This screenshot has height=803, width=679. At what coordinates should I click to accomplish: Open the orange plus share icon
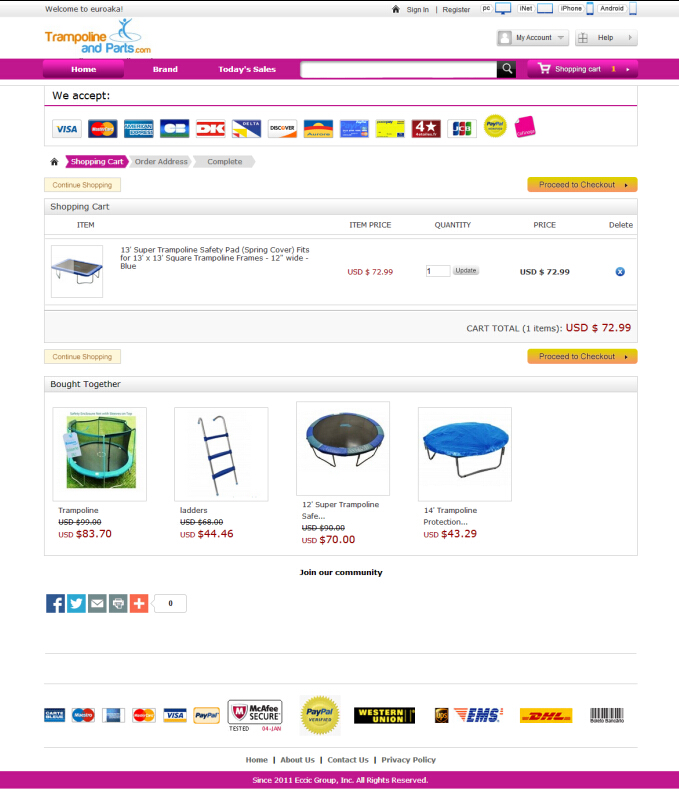tap(139, 603)
